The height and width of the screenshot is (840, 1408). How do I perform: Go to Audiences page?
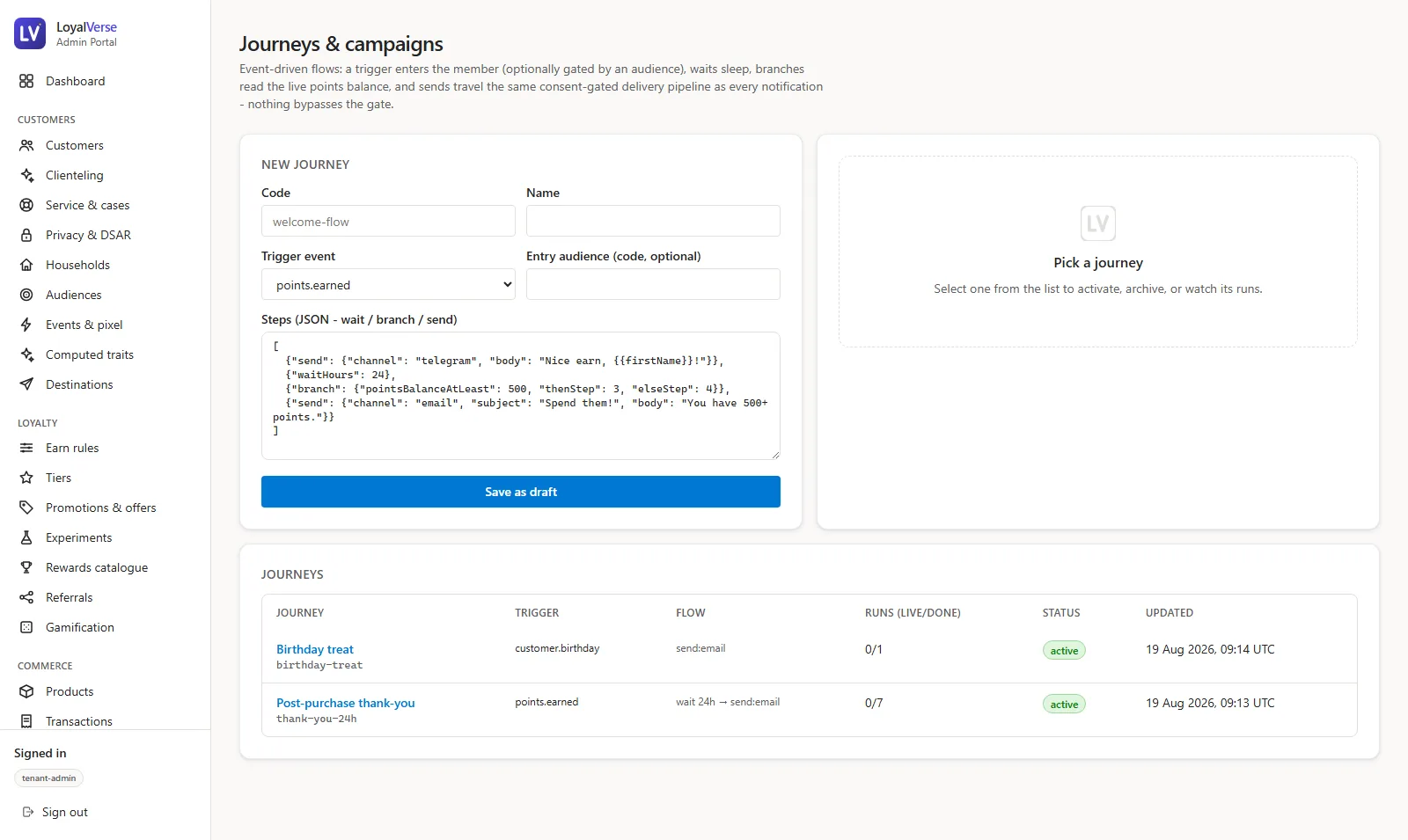coord(106,295)
